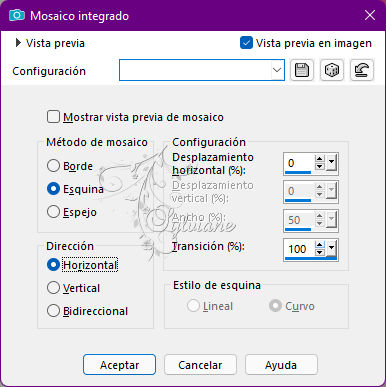Choose the Espejo radio option
Image resolution: width=386 pixels, height=387 pixels.
click(x=53, y=212)
